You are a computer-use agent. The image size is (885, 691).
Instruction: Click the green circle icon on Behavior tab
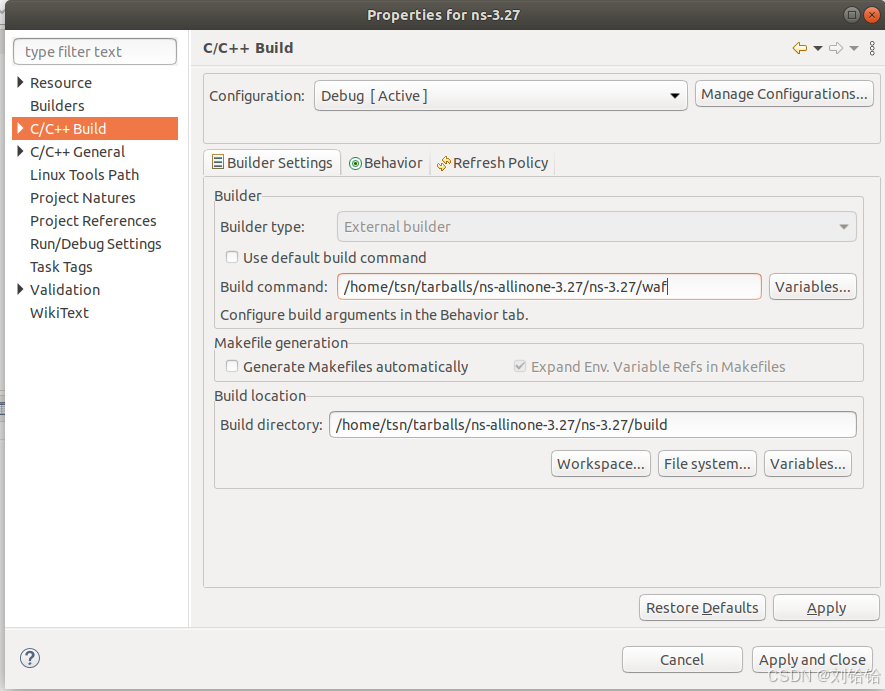click(x=355, y=162)
